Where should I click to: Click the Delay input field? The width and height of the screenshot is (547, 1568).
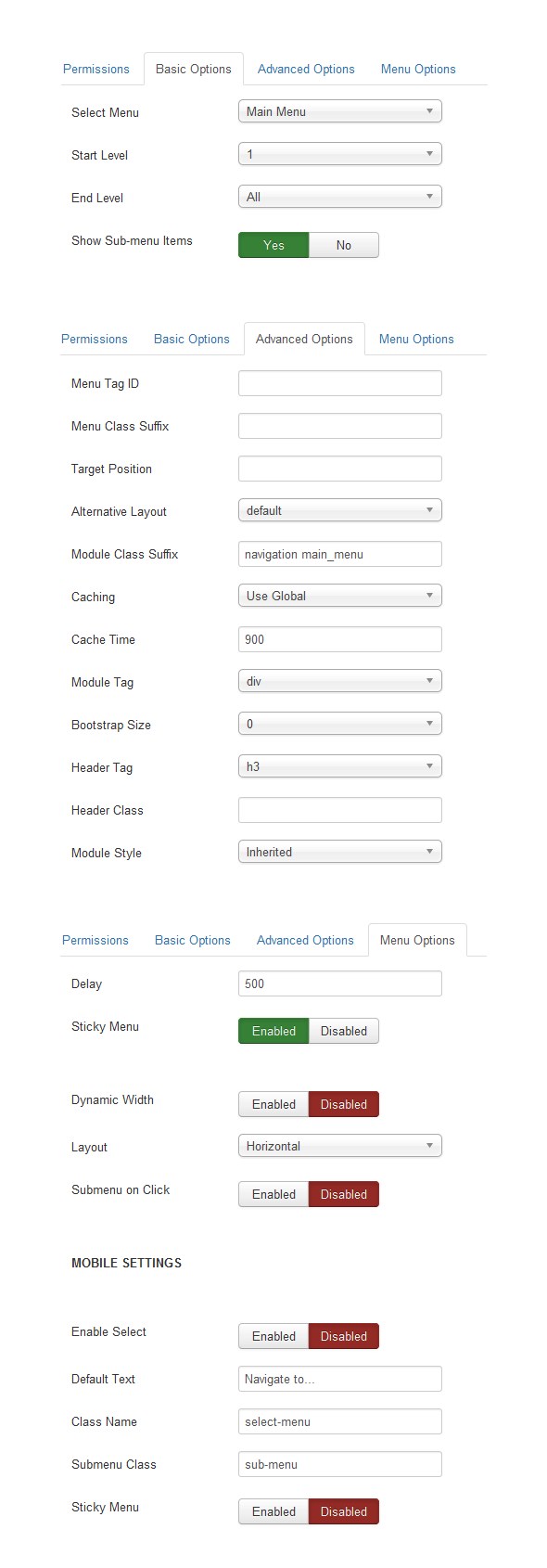click(x=340, y=983)
